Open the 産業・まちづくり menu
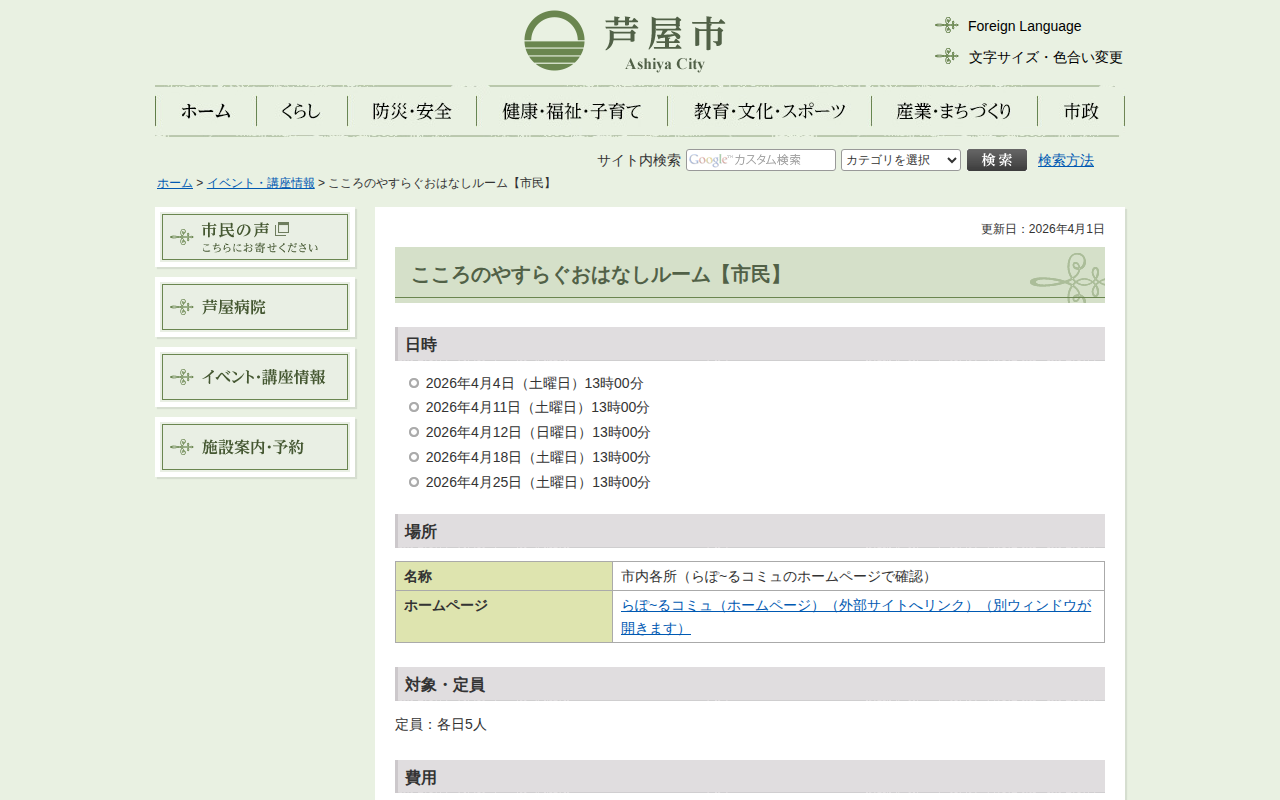 954,111
